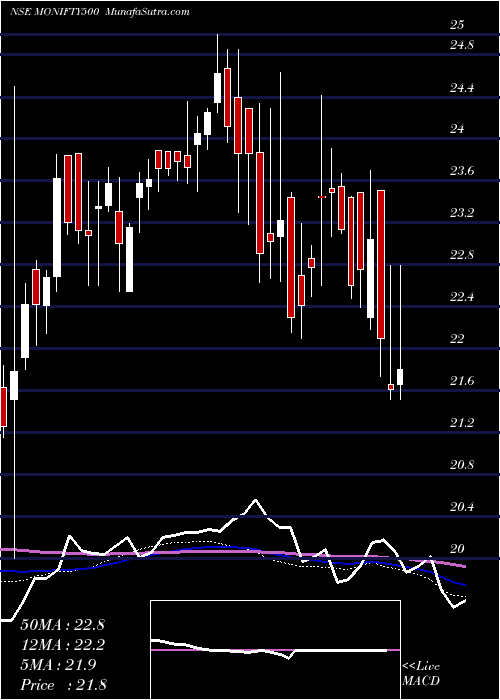Click the 20.4 price axis label
This screenshot has width=500, height=700.
point(461,507)
